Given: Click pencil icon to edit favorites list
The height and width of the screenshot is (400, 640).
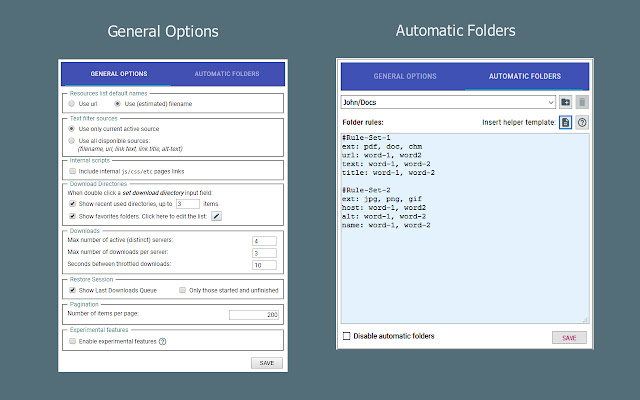Looking at the screenshot, I should click(x=216, y=216).
